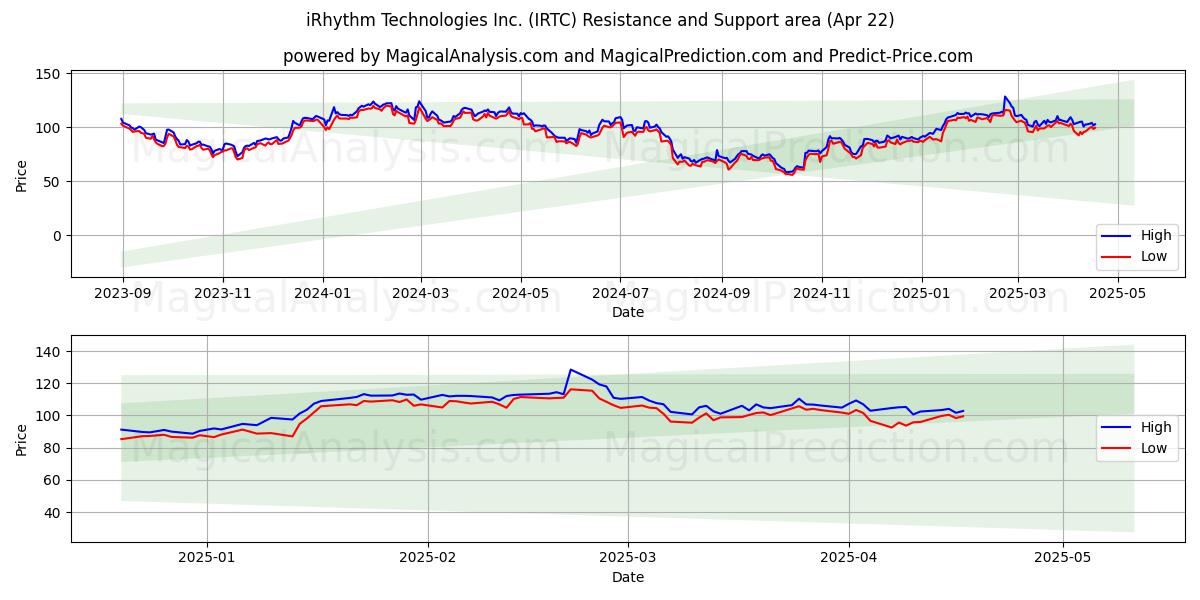Click the '2025-04' tick label in bottom chart

click(849, 559)
